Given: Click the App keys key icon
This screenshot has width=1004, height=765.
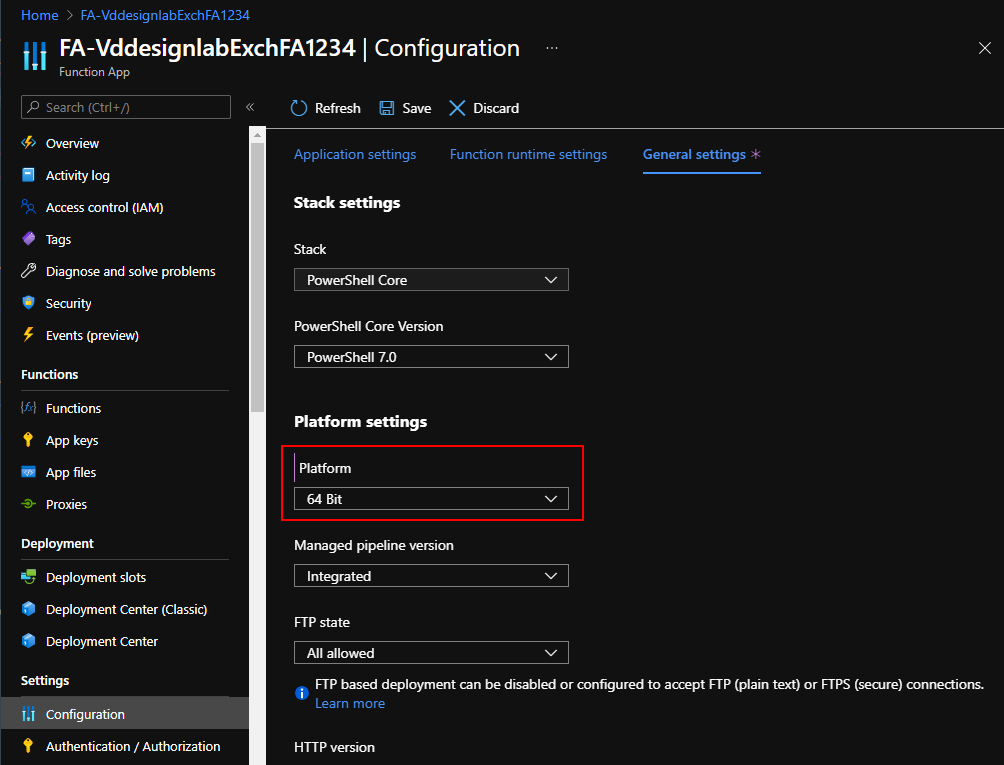Looking at the screenshot, I should [x=28, y=440].
